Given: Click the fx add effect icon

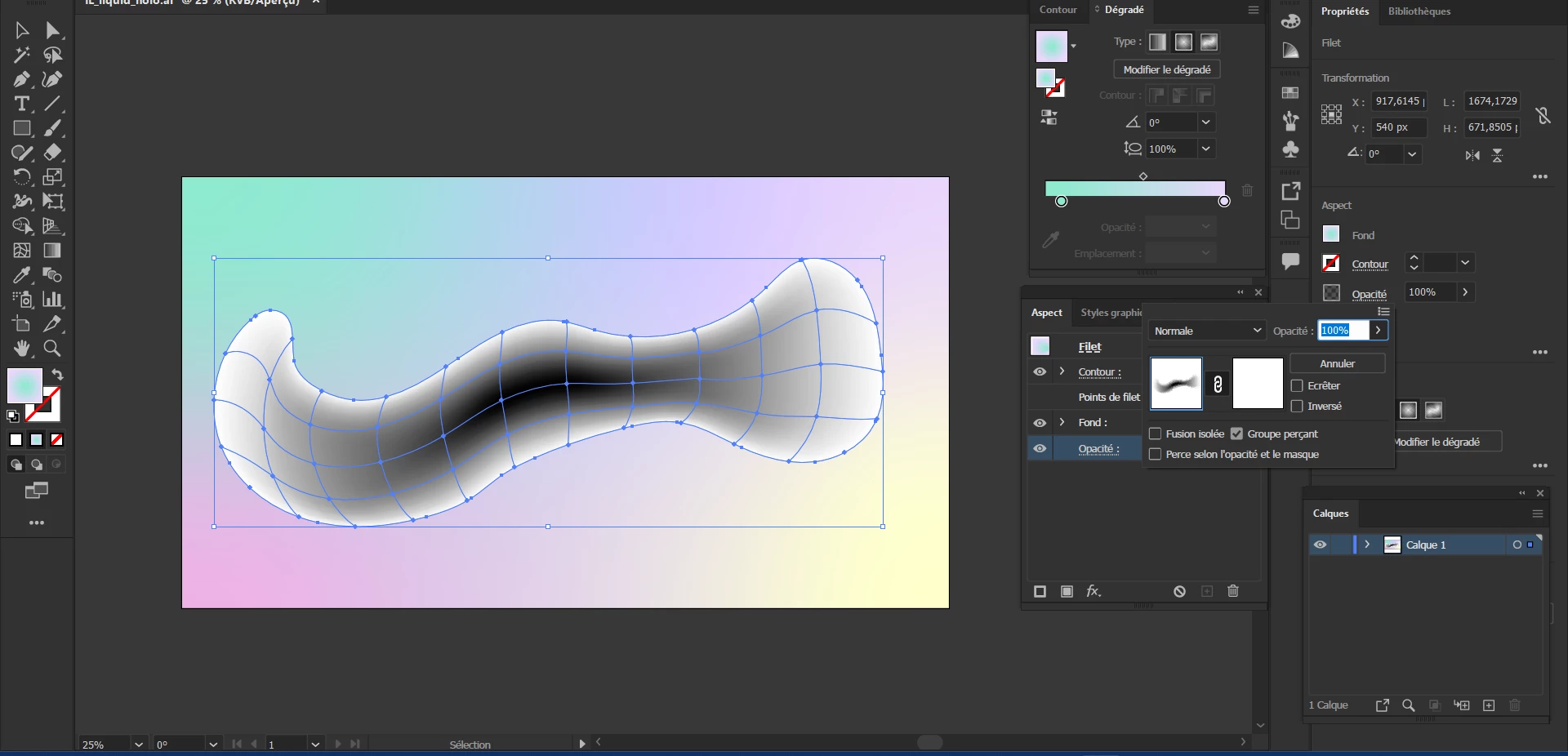Looking at the screenshot, I should tap(1094, 591).
